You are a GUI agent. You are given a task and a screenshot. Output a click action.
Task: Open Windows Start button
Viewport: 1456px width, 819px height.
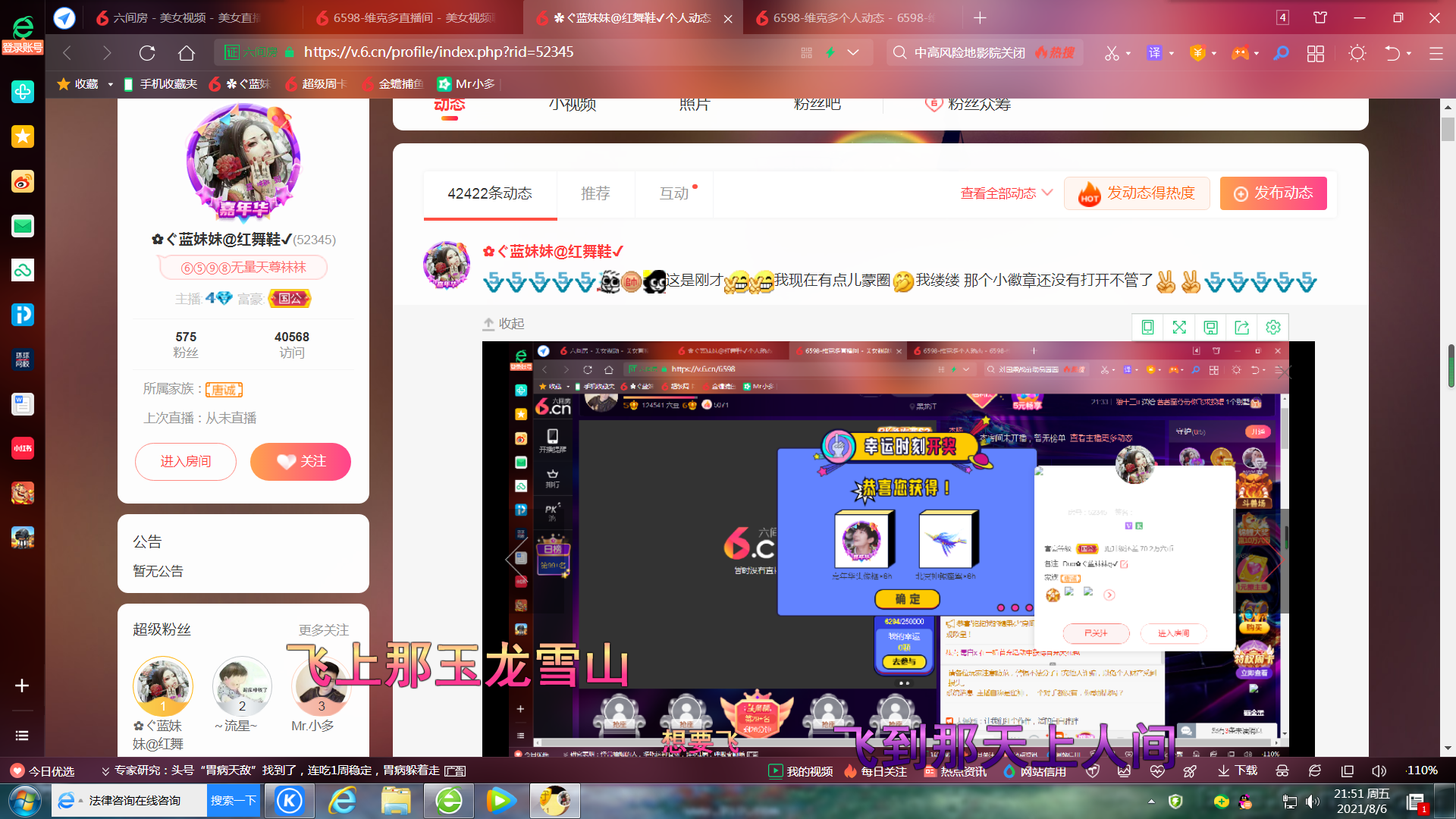(x=24, y=801)
